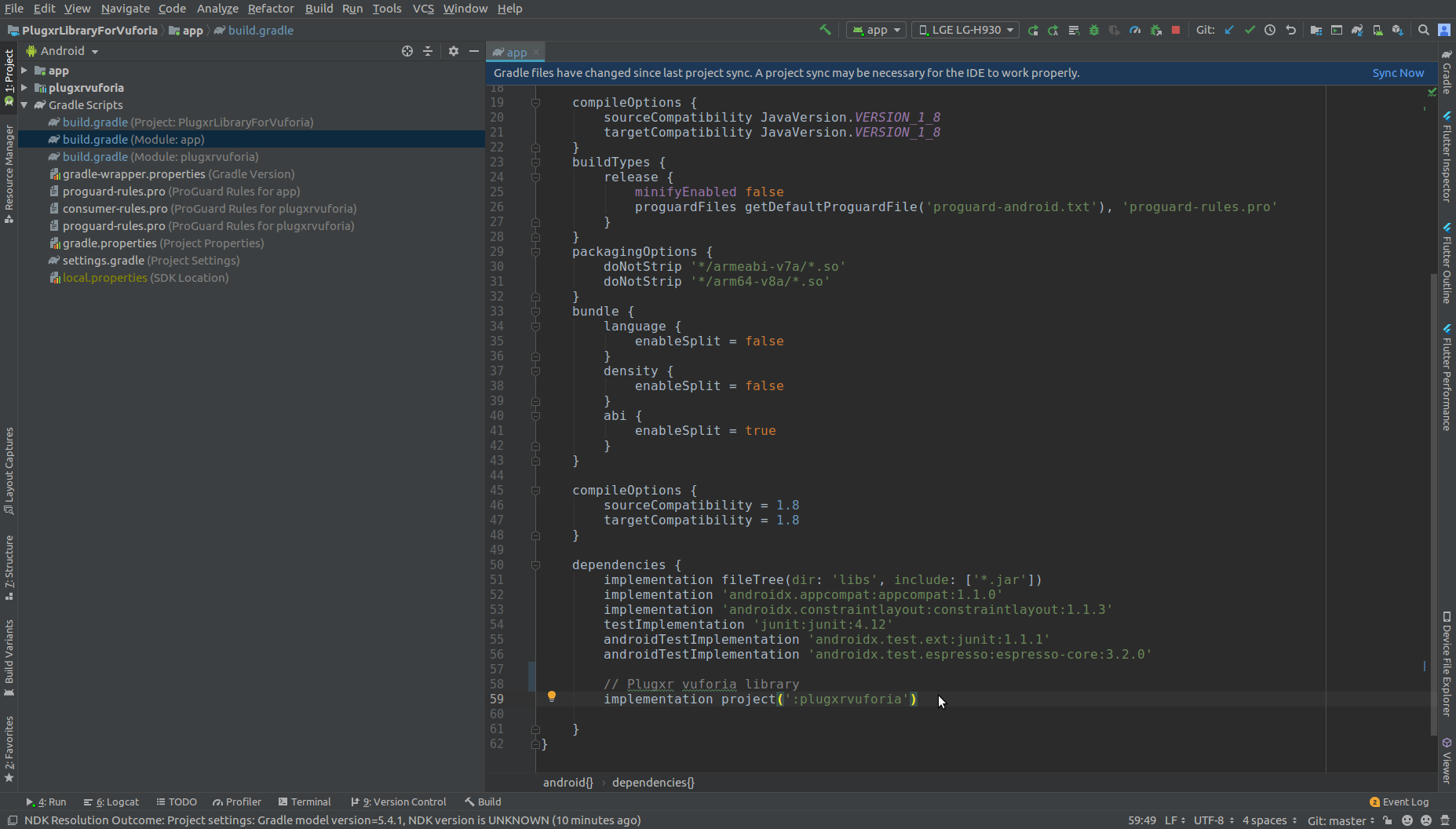Fold the dependencies block at line 50
Screen dimensions: 1456x829
[x=535, y=565]
